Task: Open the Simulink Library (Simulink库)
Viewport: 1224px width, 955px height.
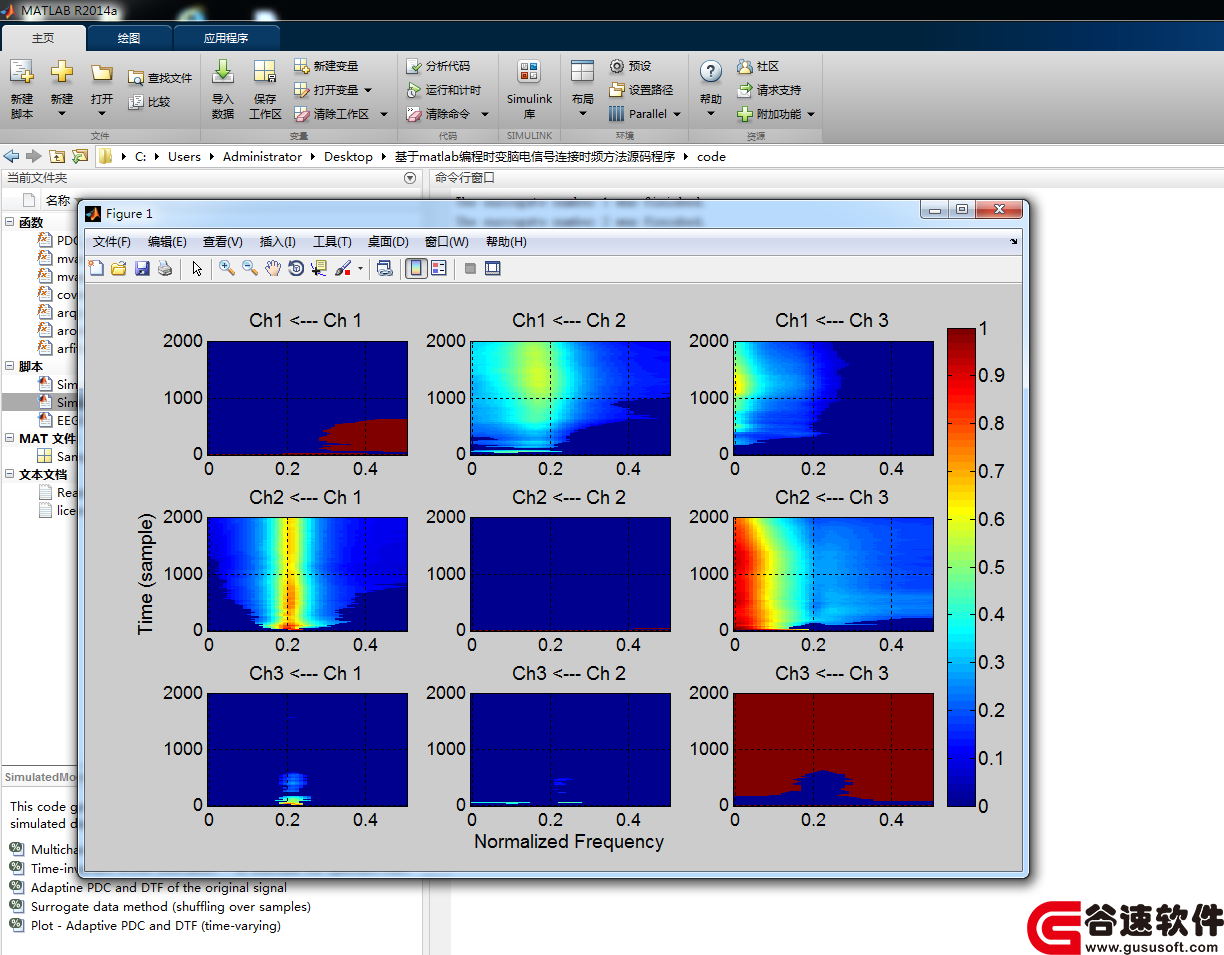Action: 529,88
